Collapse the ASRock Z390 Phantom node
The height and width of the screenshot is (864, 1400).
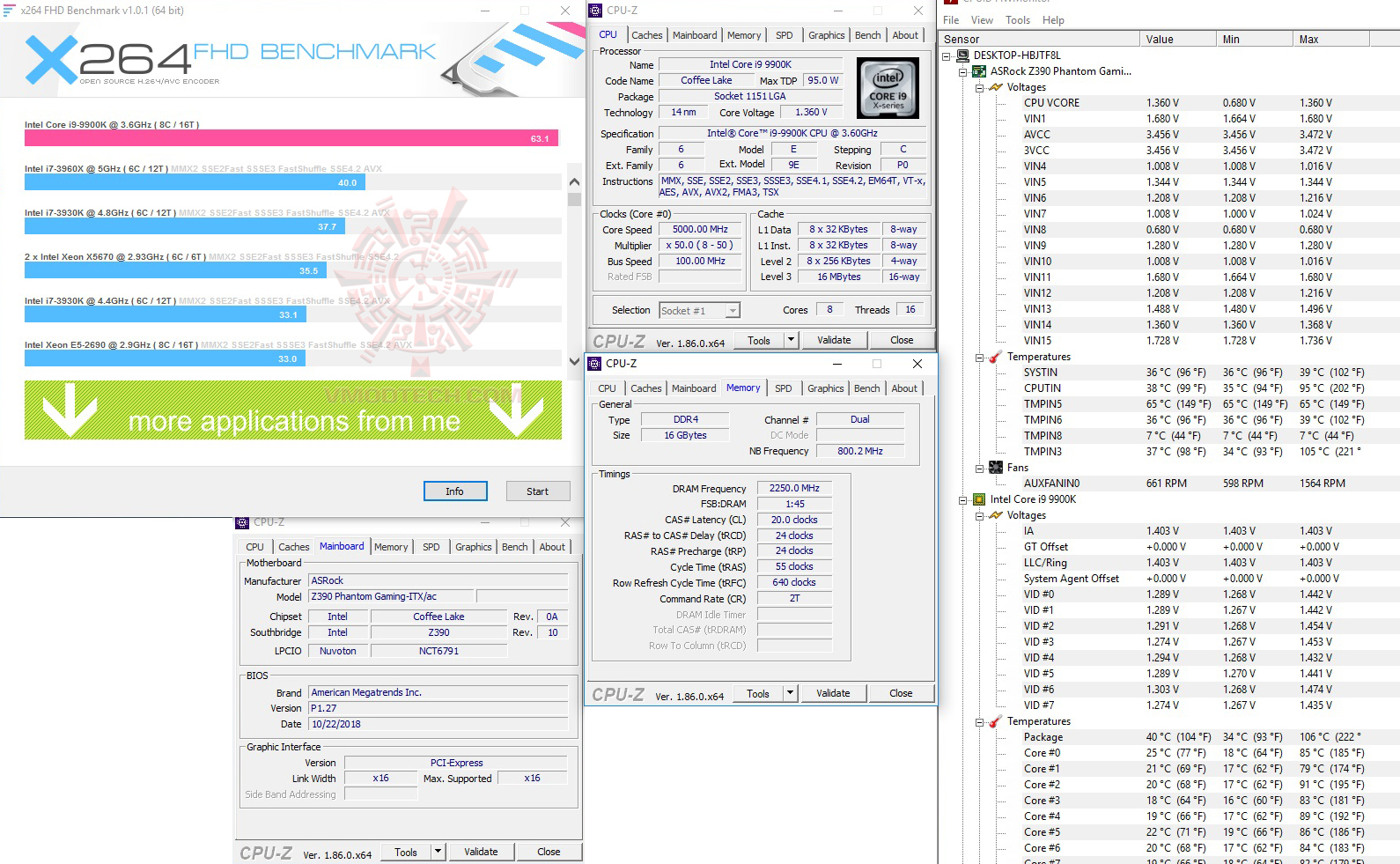tap(962, 71)
